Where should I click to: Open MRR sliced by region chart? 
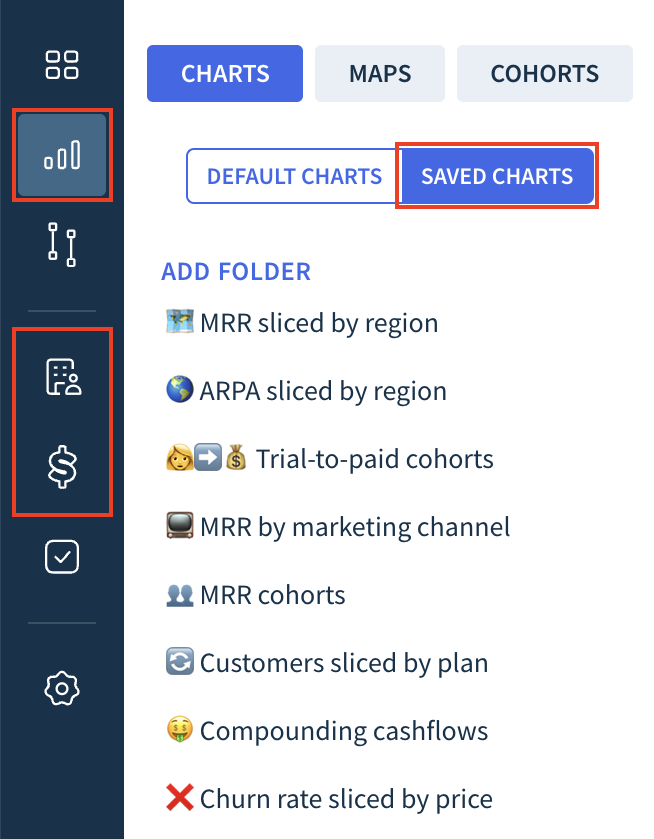click(302, 323)
